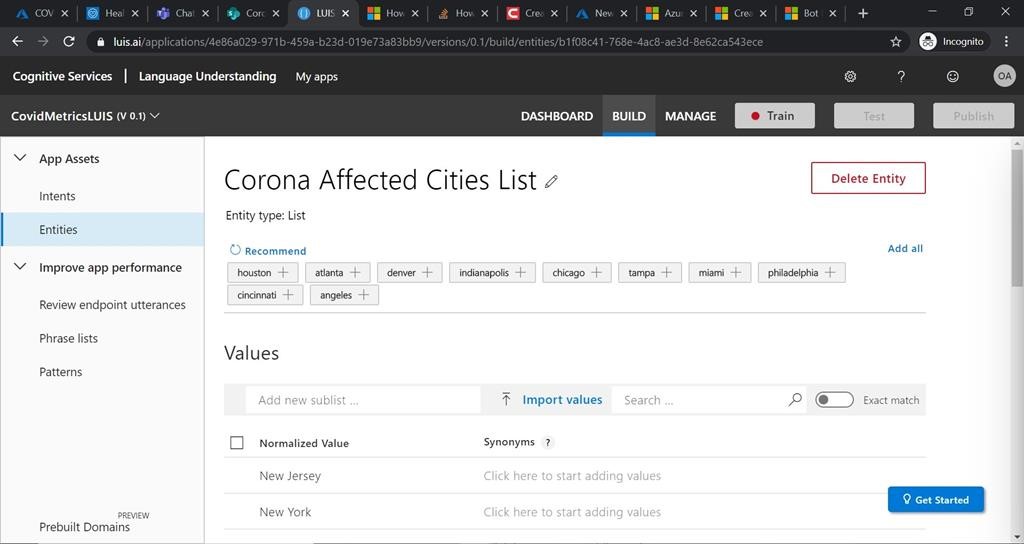Collapse the App Assets section

coord(20,158)
